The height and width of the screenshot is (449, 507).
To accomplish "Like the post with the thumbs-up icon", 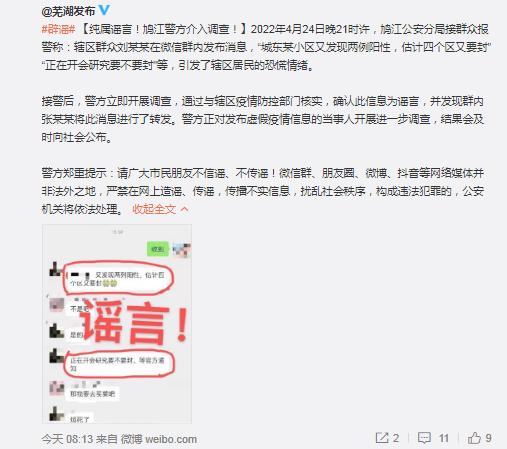I will point(474,438).
